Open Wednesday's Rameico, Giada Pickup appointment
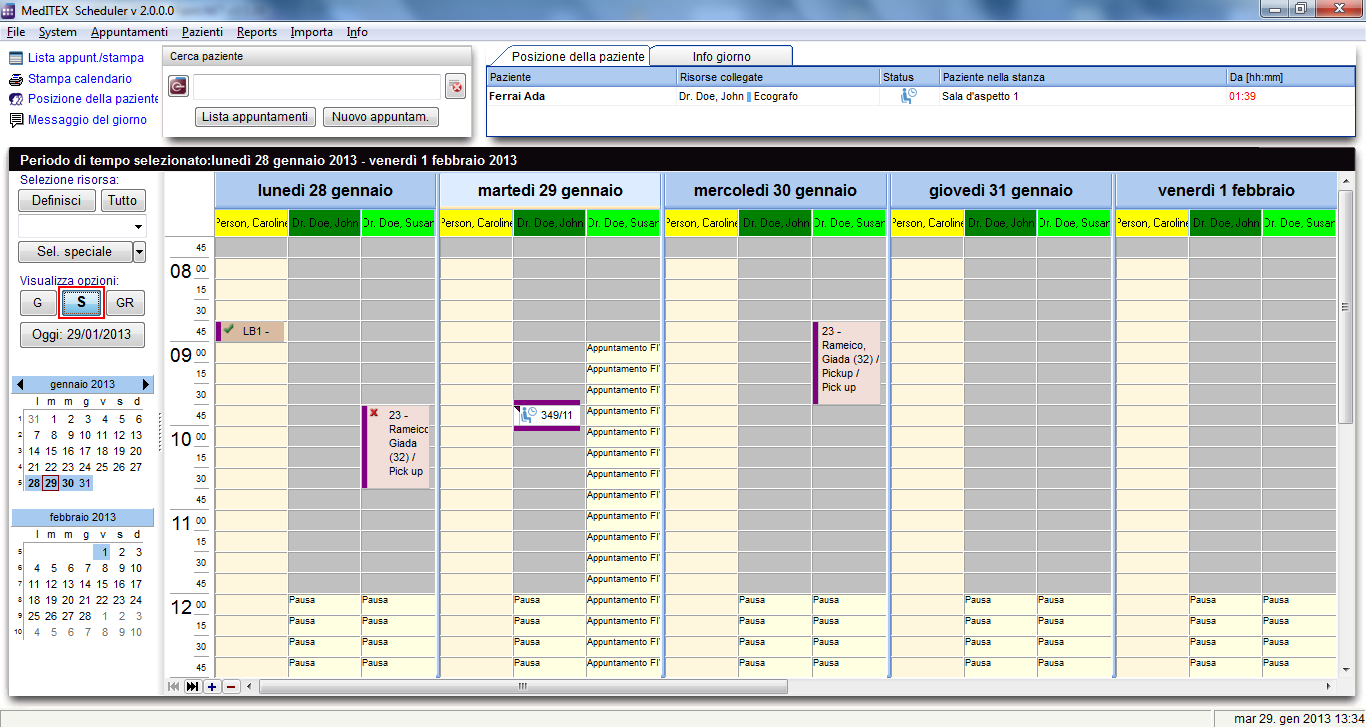 [847, 362]
